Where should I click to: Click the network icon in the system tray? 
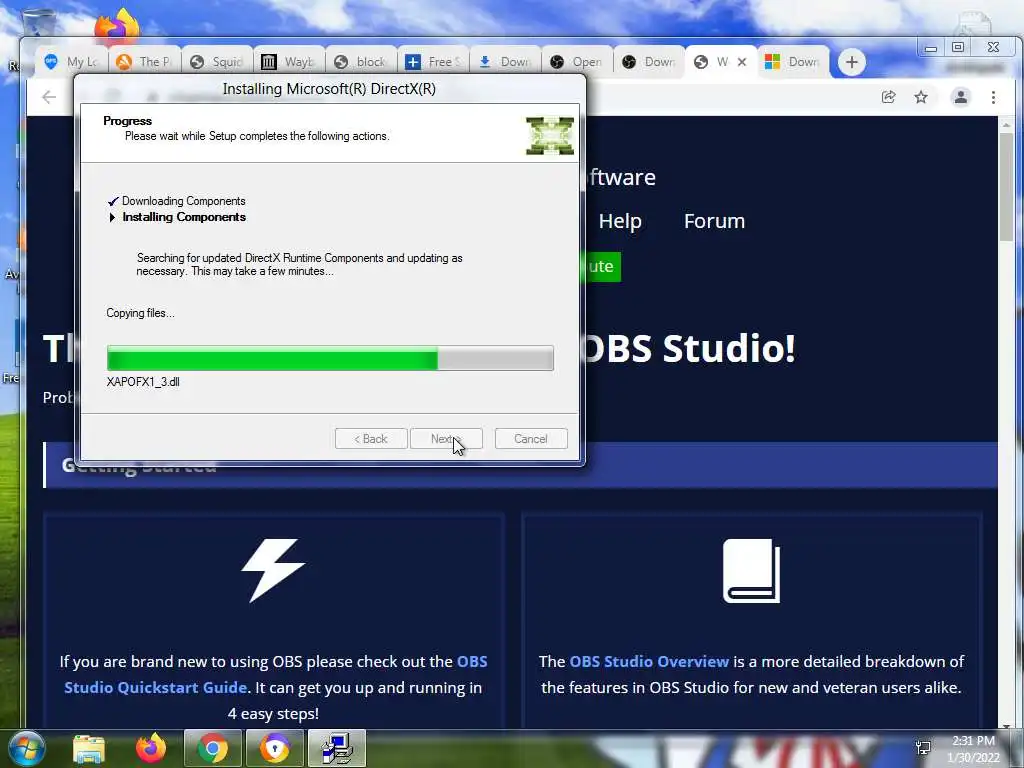point(923,748)
